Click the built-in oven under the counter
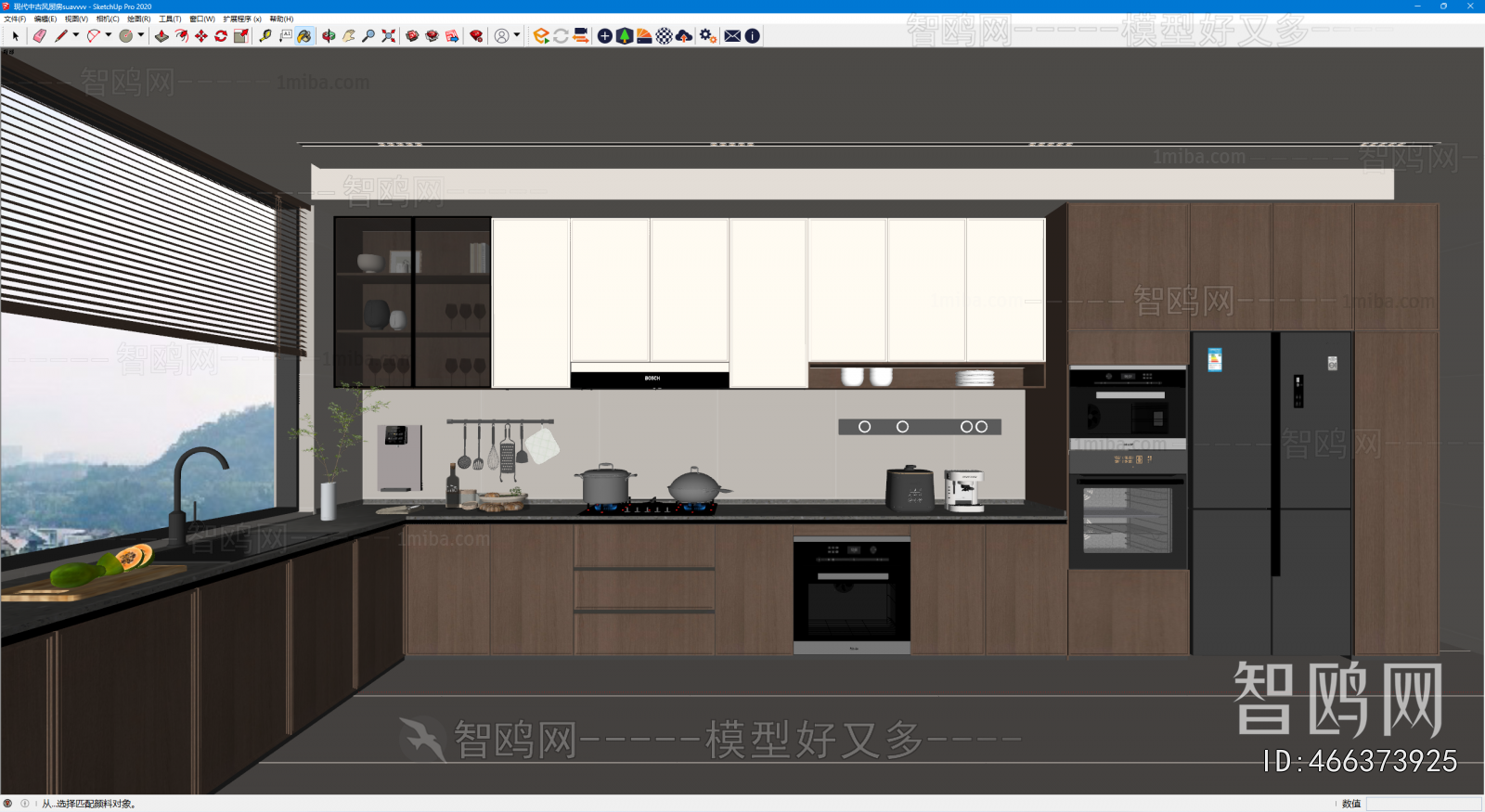Image resolution: width=1485 pixels, height=812 pixels. pyautogui.click(x=852, y=594)
